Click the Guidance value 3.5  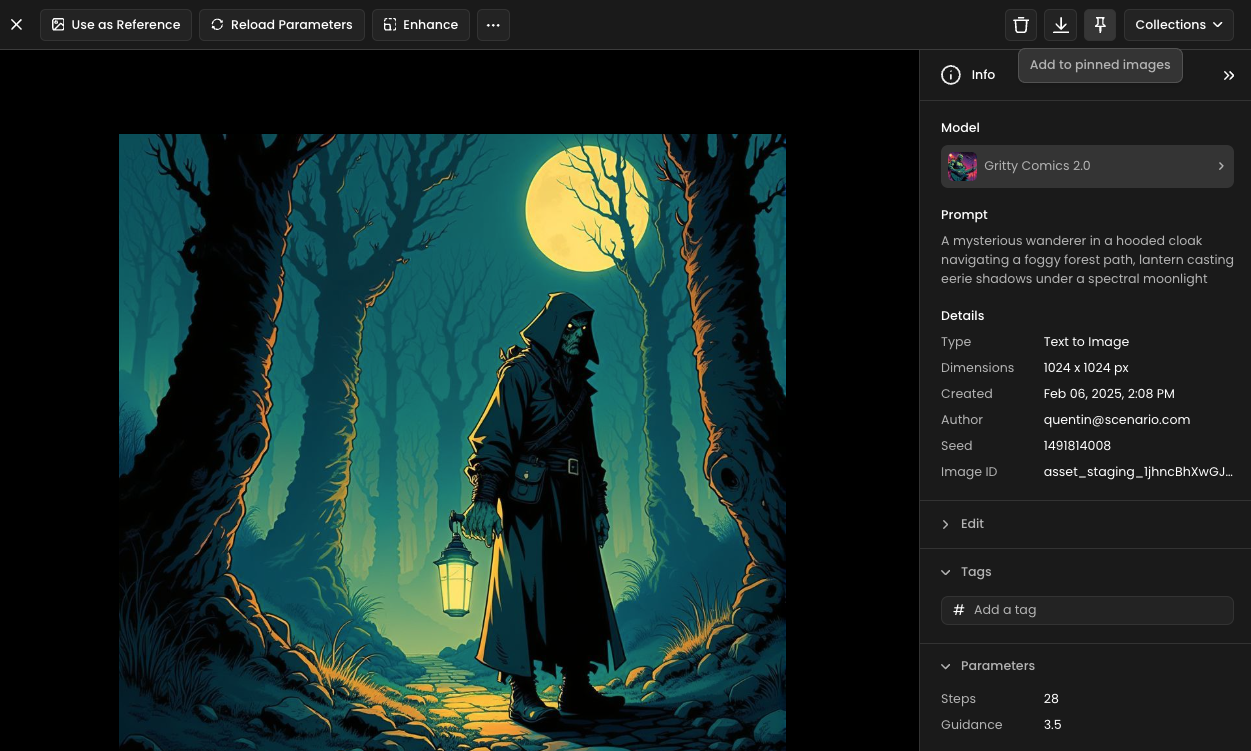pyautogui.click(x=1052, y=725)
